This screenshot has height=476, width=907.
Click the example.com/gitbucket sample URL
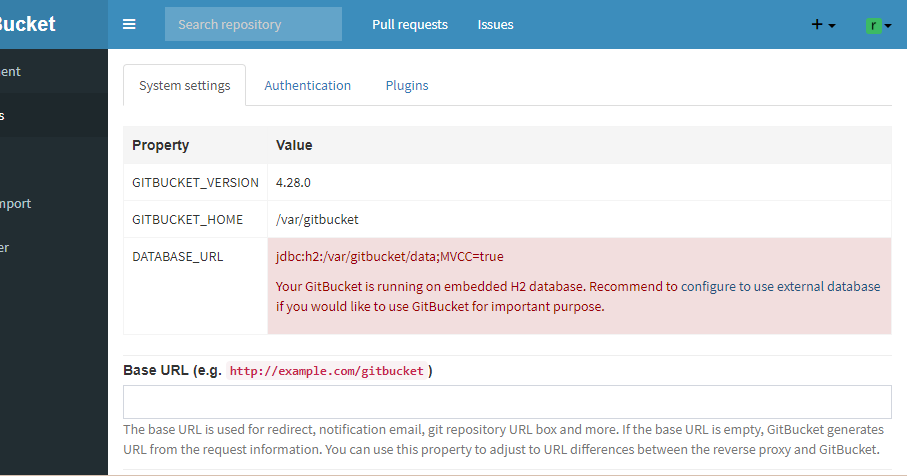[x=327, y=371]
